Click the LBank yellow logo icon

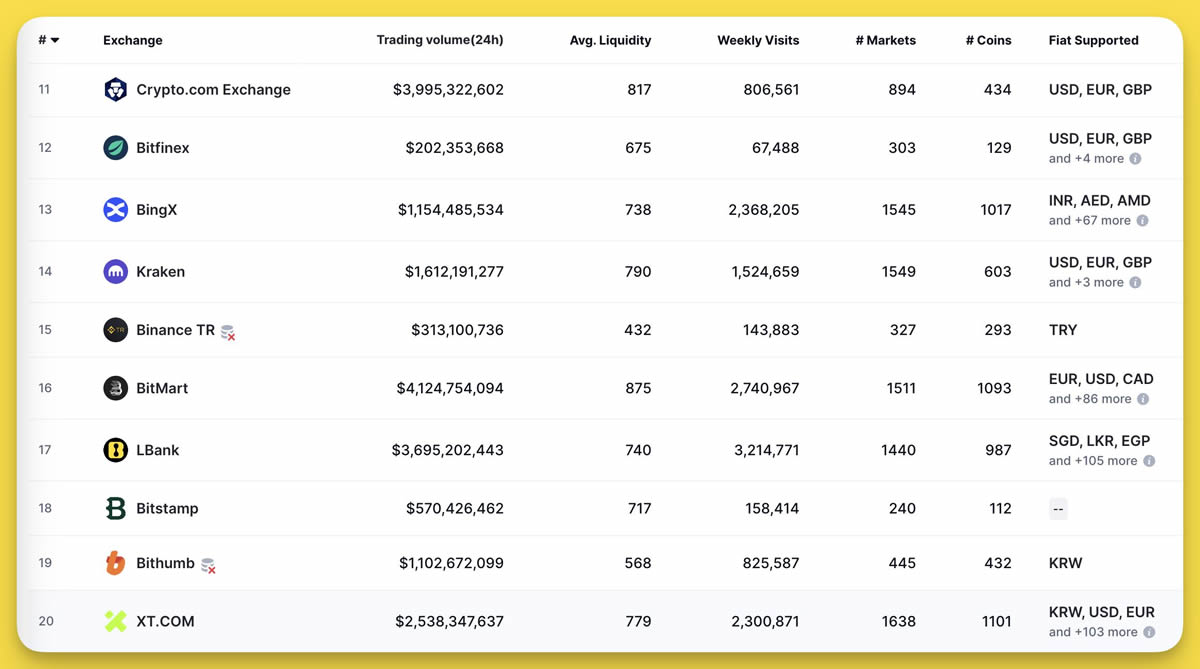click(x=115, y=450)
